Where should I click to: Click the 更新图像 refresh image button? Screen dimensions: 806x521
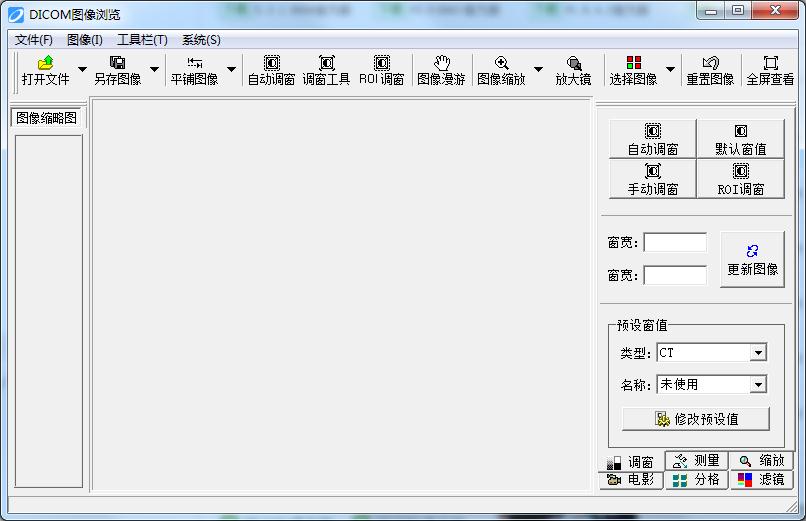point(753,259)
